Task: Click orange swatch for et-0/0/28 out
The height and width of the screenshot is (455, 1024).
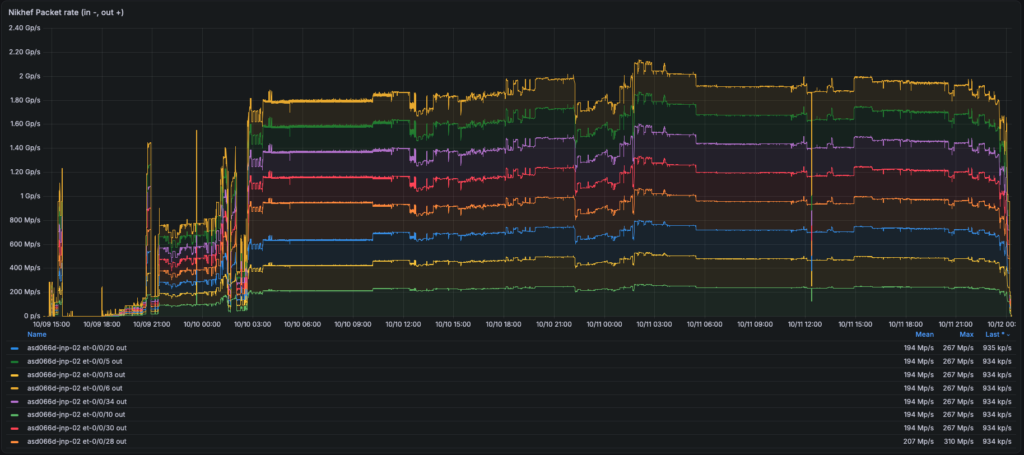Action: coord(15,442)
